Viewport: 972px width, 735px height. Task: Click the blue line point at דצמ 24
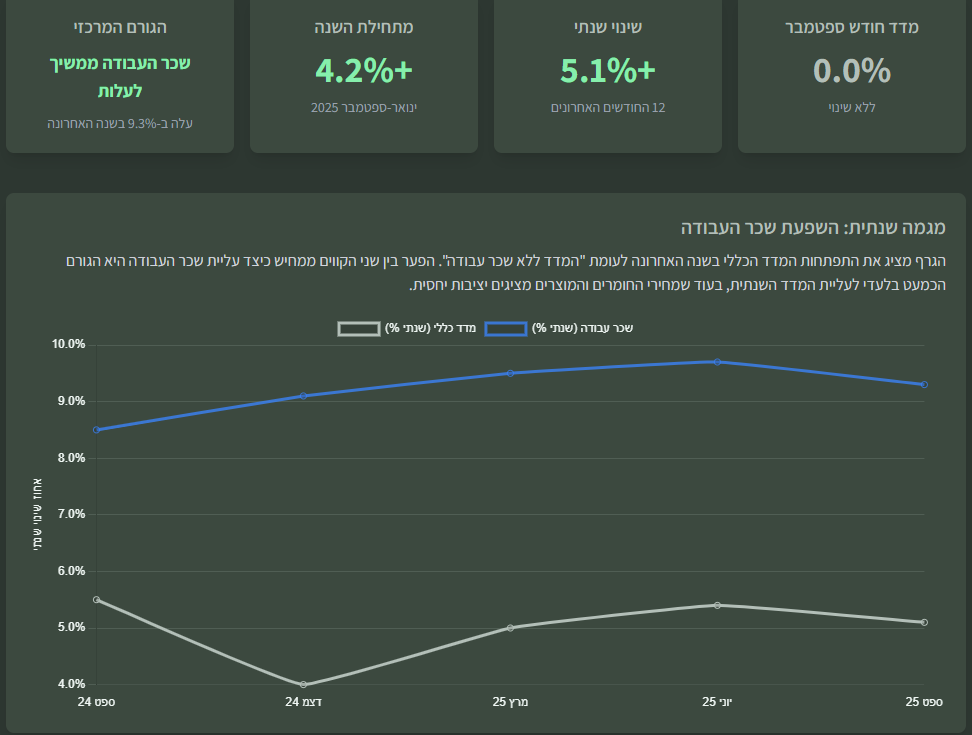tap(303, 396)
